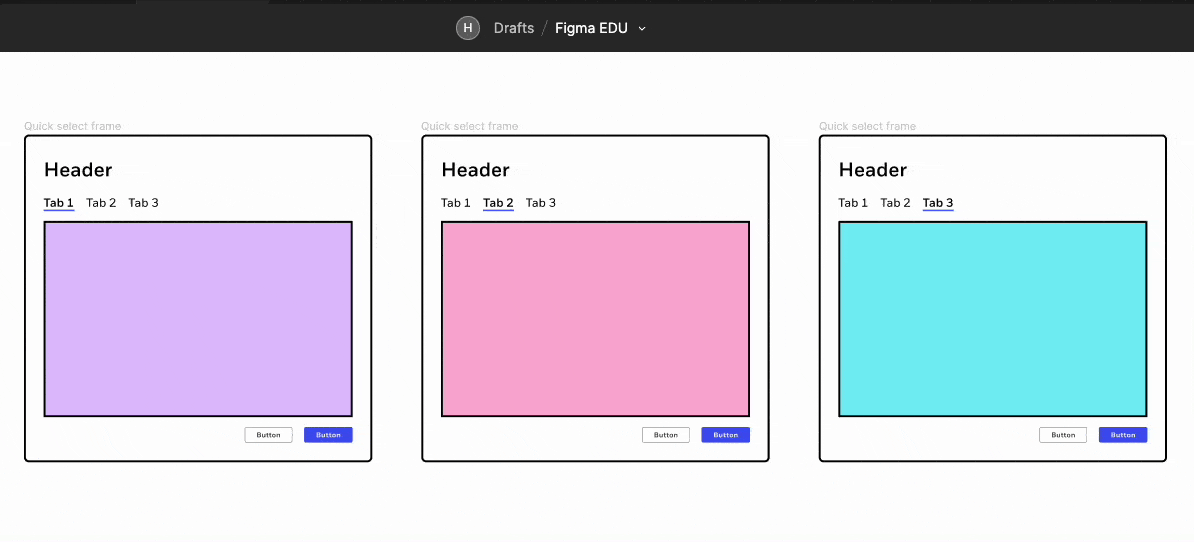Click the Figma EDU file name
Screen dimensions: 1194x542
tap(592, 28)
